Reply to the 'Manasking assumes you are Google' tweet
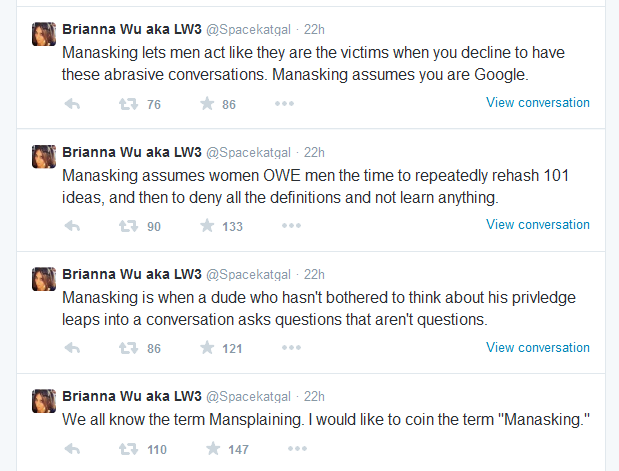The width and height of the screenshot is (619, 471). (72, 104)
